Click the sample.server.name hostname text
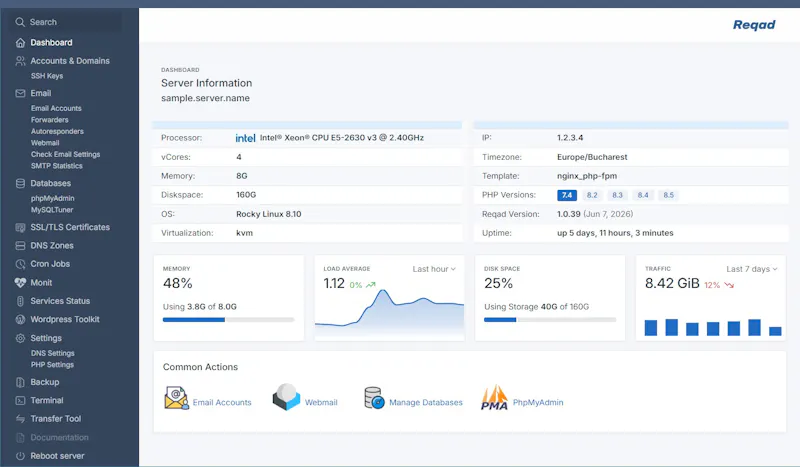 tap(206, 98)
